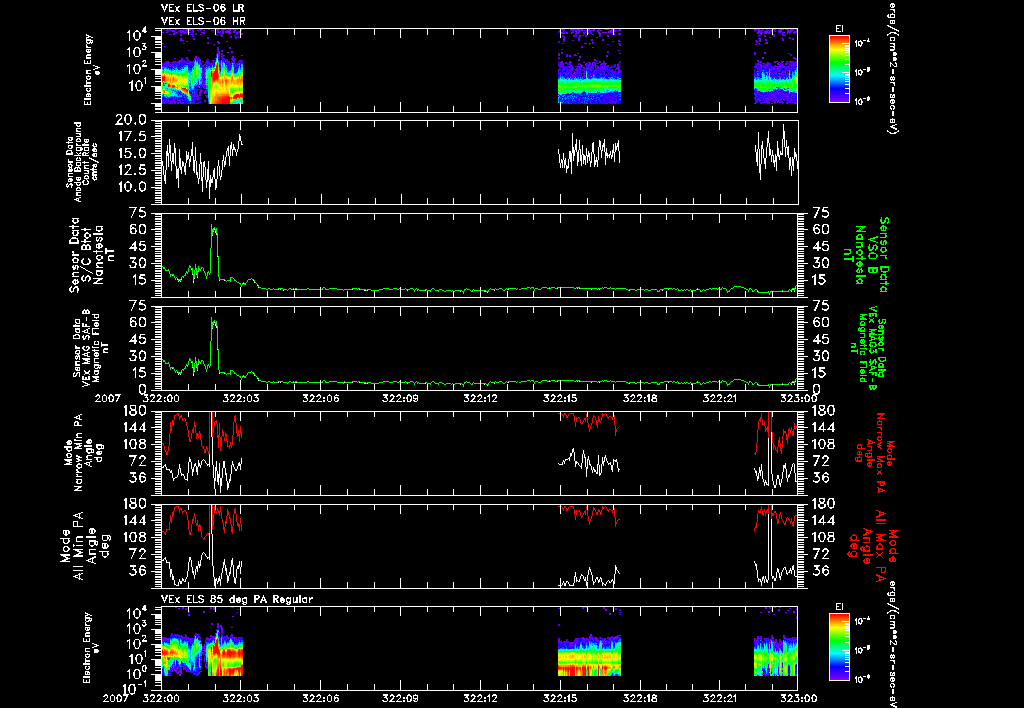Select the 'Narrow Min PA Angle' axis label
Viewport: 1024px width, 708px height.
click(82, 452)
